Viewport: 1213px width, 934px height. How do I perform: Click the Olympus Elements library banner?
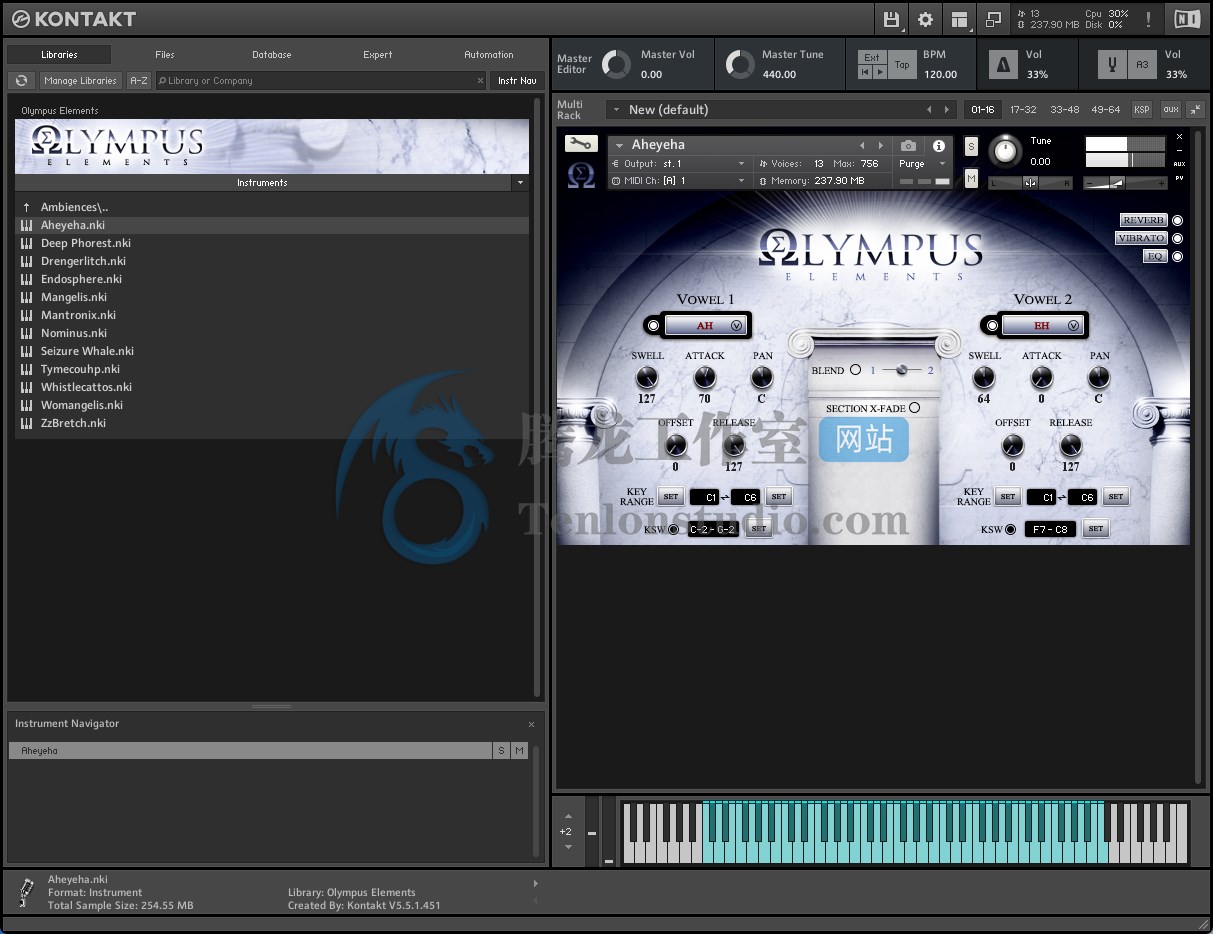[x=272, y=146]
